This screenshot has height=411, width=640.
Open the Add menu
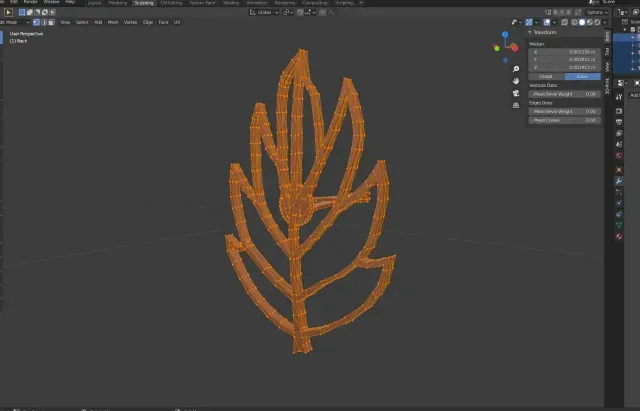tap(98, 22)
